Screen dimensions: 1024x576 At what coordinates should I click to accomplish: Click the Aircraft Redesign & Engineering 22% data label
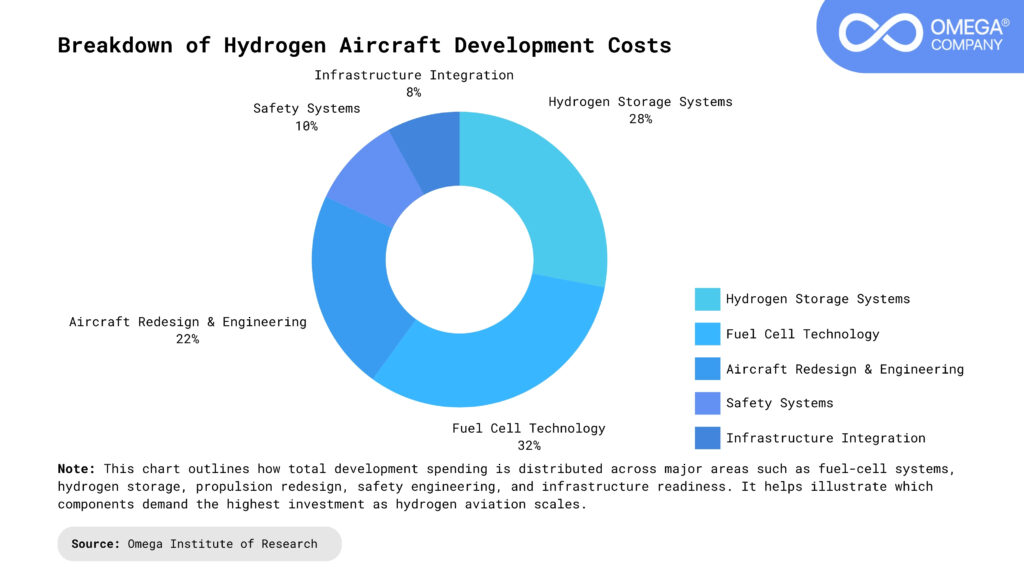click(x=188, y=330)
